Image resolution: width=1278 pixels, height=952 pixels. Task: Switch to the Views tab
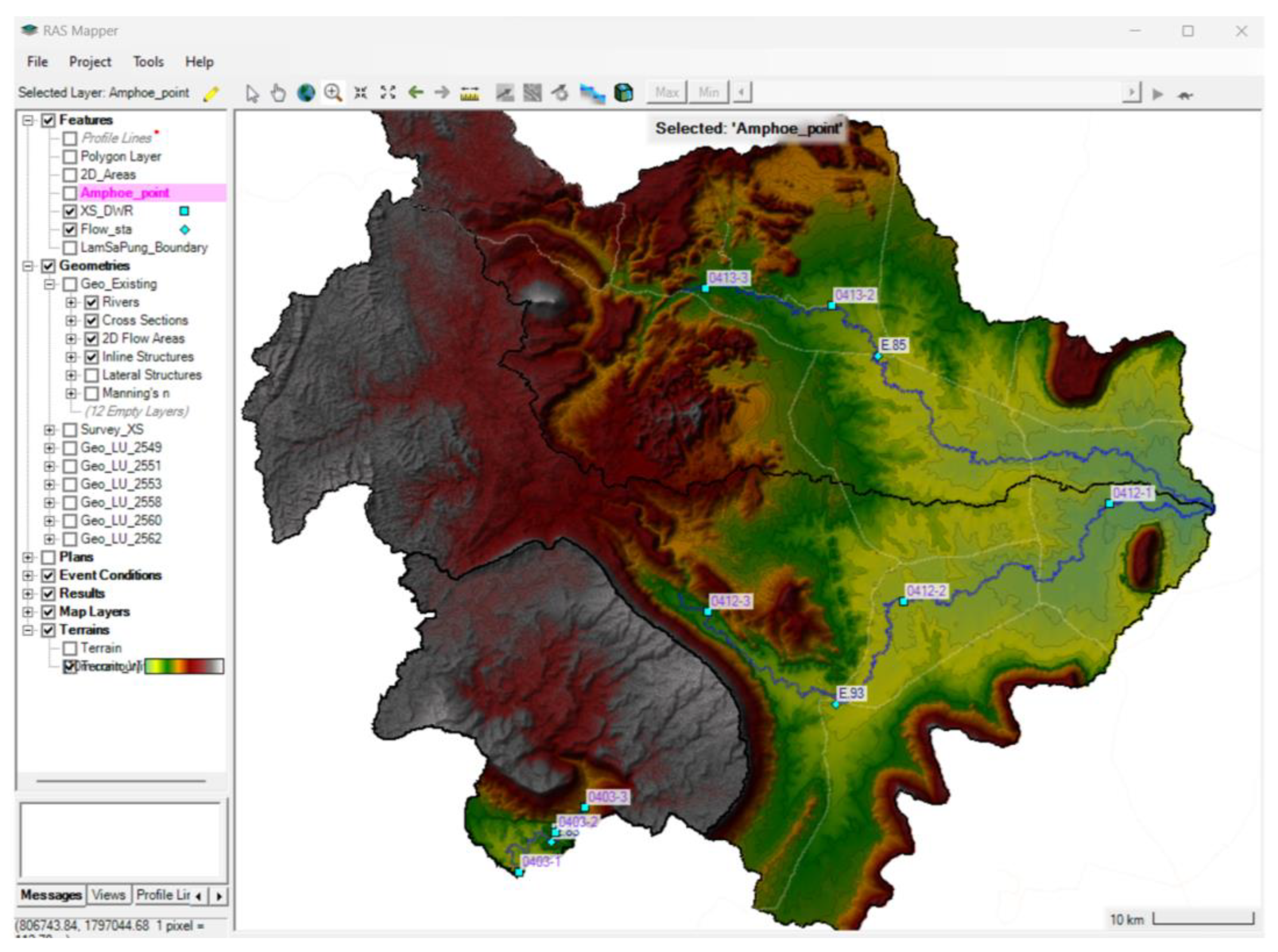pos(108,896)
